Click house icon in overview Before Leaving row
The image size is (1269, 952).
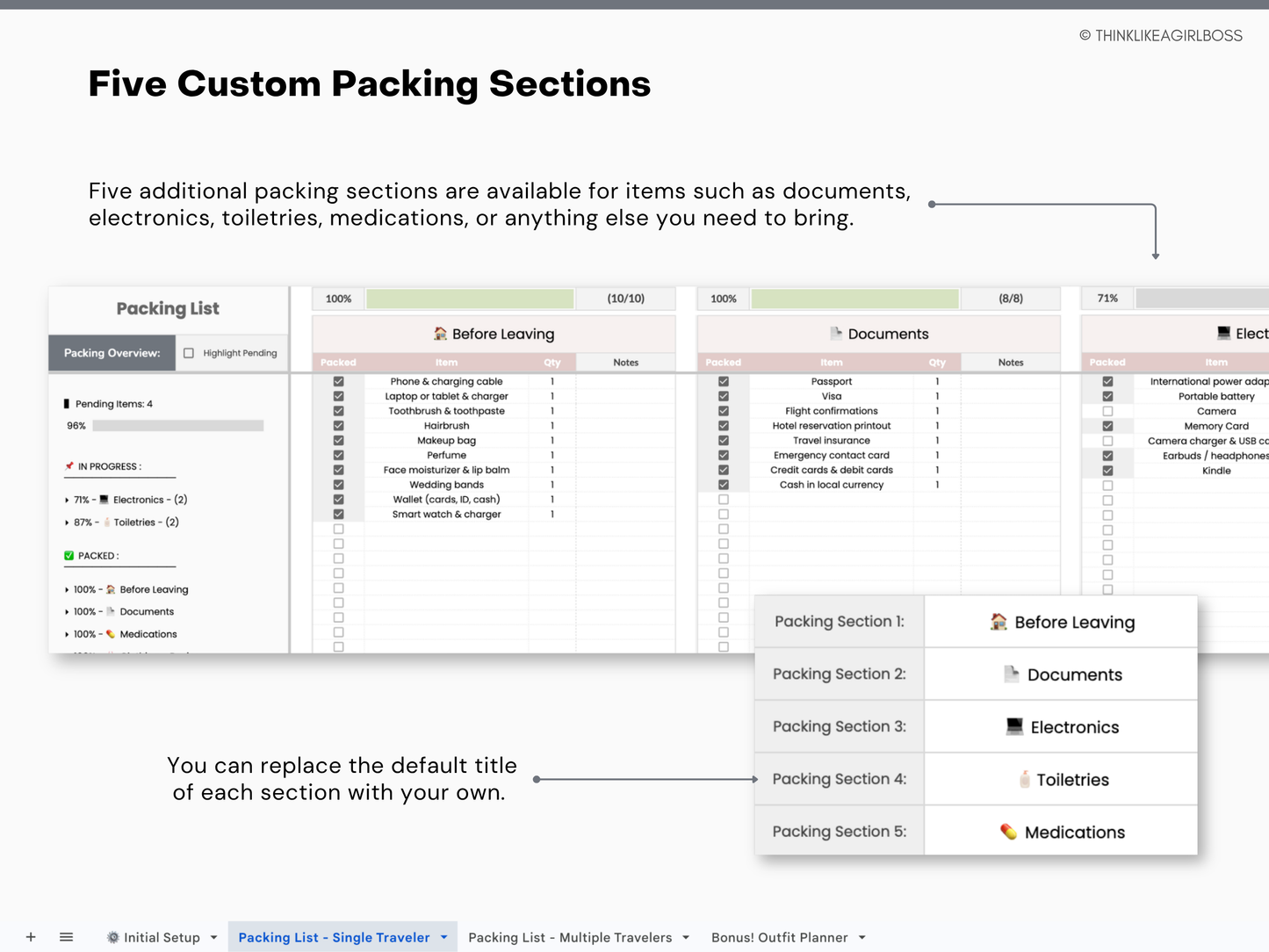click(x=111, y=589)
